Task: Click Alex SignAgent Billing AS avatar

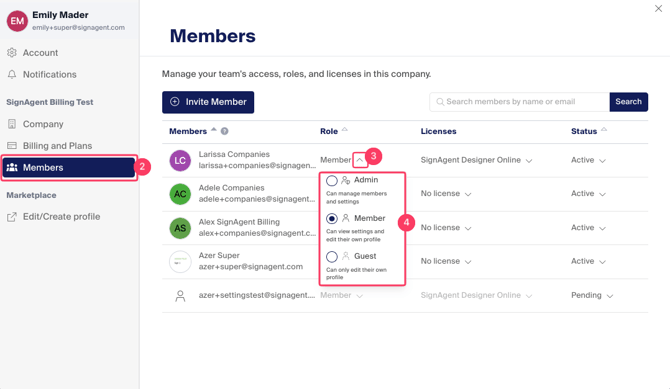Action: pyautogui.click(x=180, y=228)
